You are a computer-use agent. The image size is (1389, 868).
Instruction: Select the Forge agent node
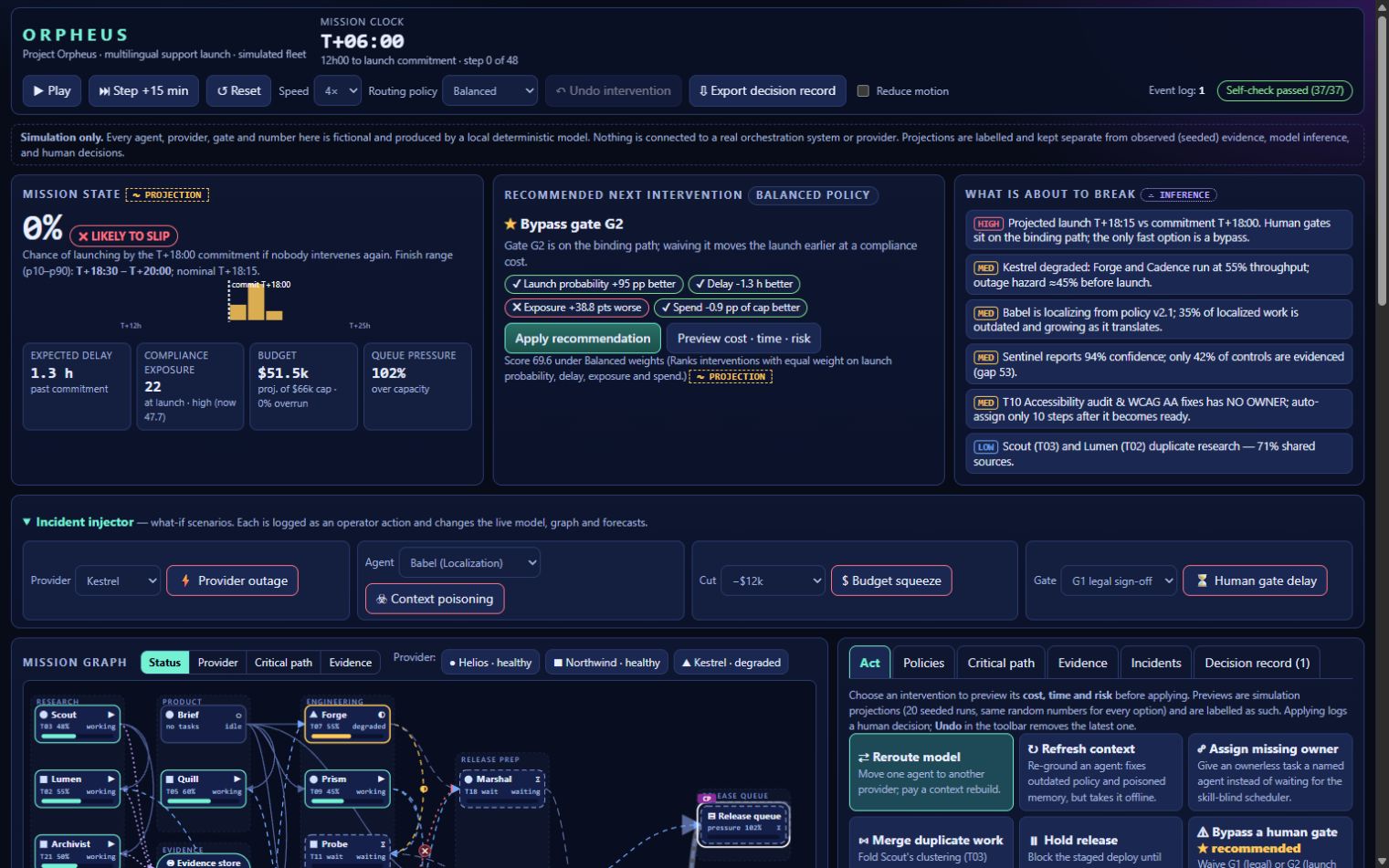point(347,723)
